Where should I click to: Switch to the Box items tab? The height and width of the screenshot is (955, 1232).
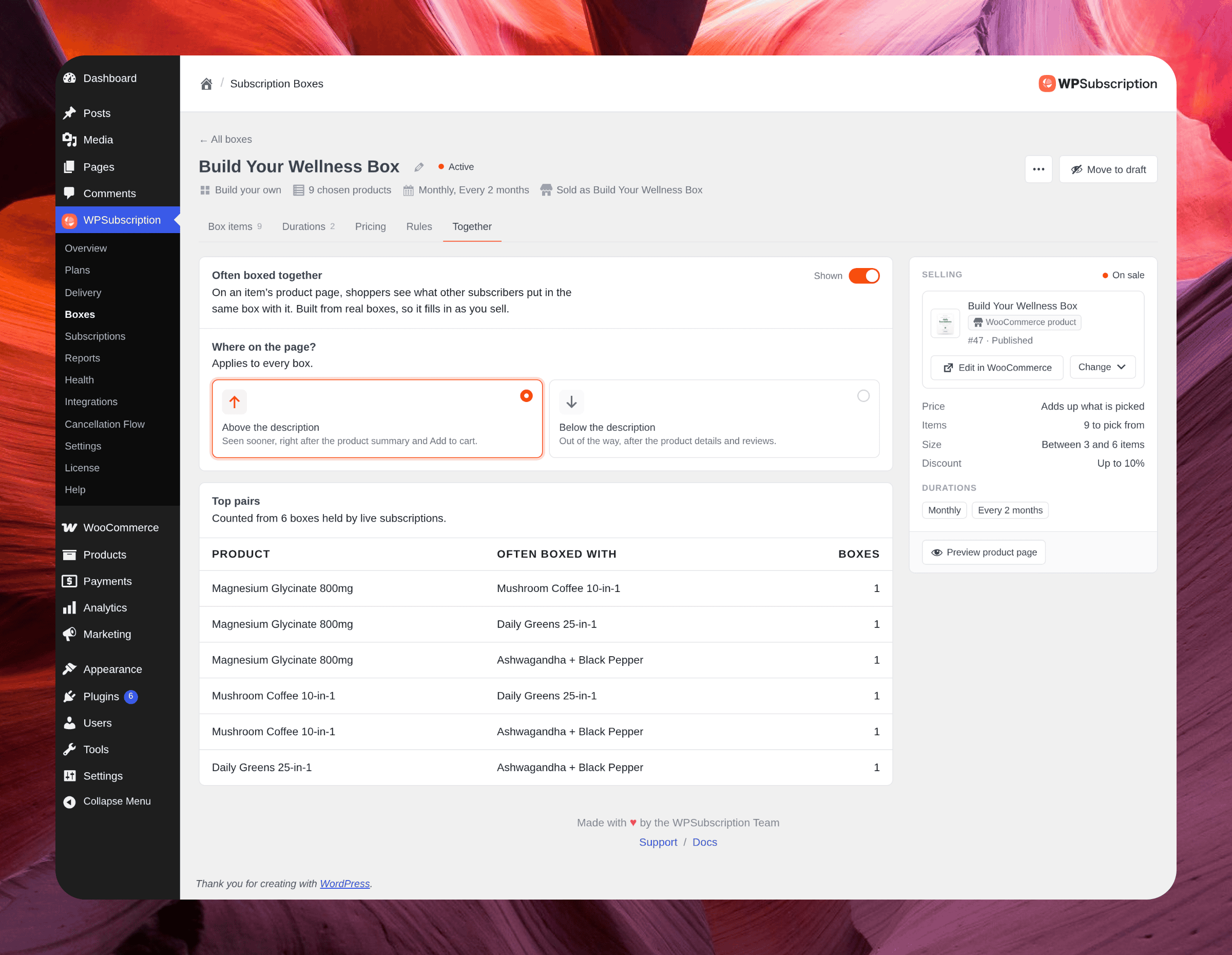(x=235, y=226)
